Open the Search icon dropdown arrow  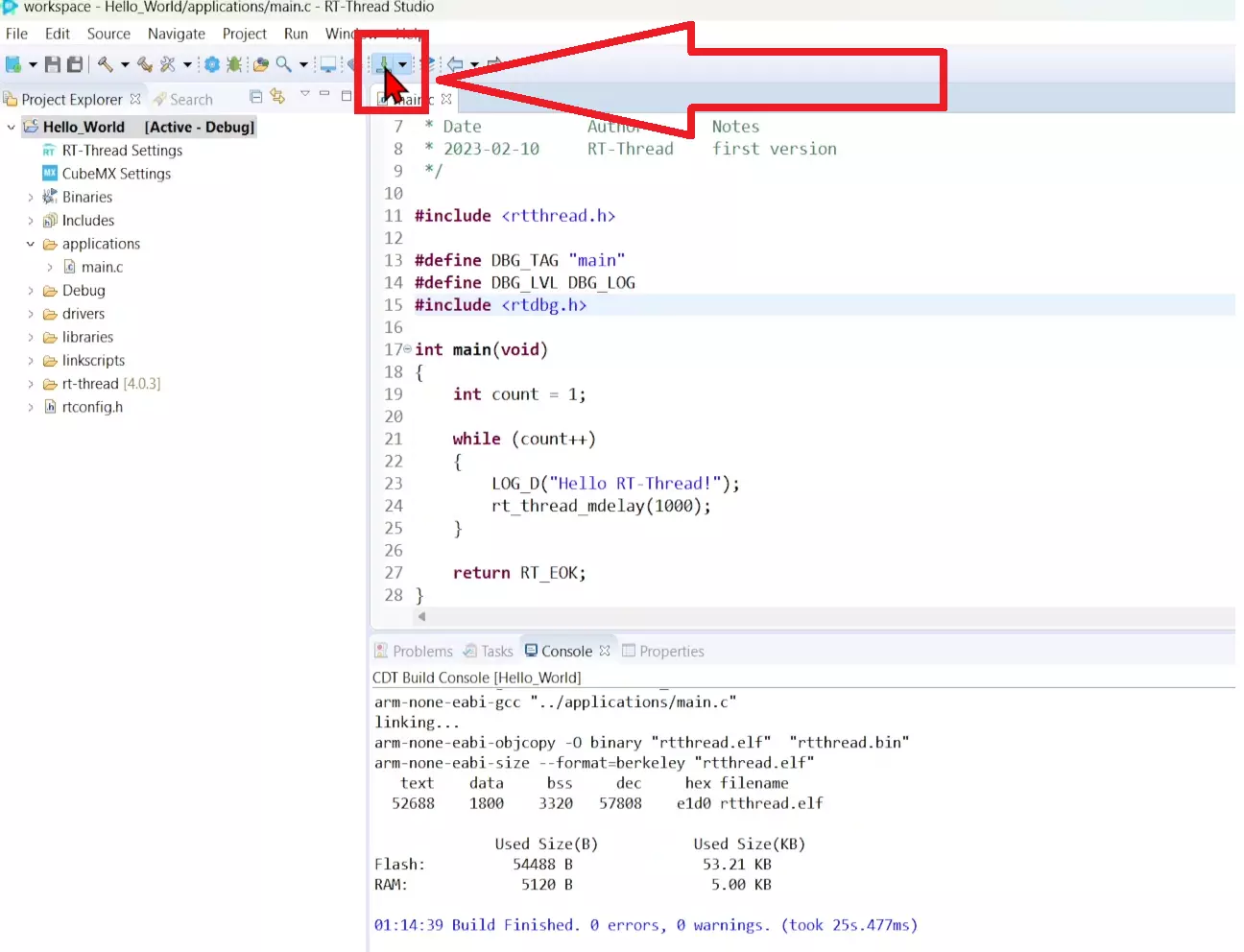coord(303,64)
